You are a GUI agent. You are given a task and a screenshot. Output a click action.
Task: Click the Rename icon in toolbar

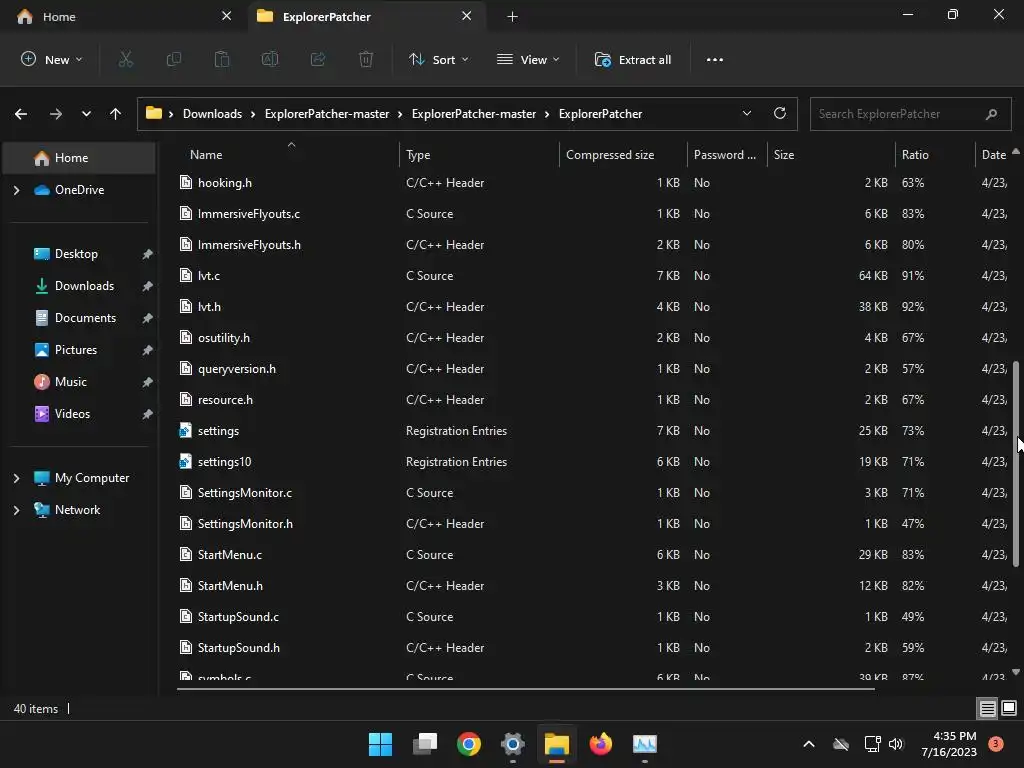click(x=270, y=59)
